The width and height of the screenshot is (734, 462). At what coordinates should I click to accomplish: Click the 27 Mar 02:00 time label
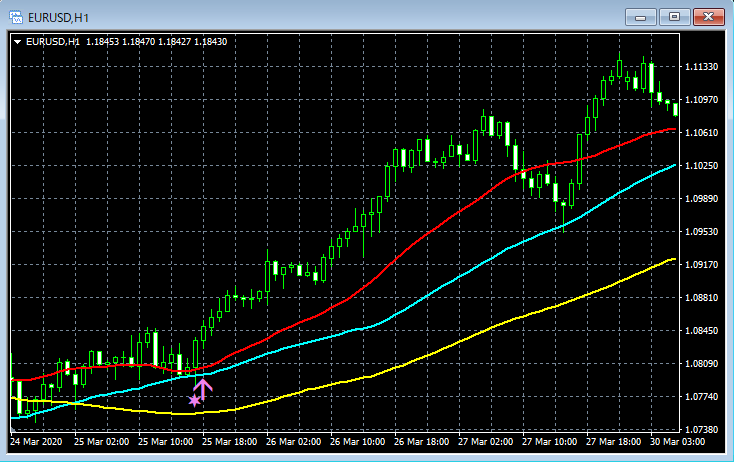point(485,442)
